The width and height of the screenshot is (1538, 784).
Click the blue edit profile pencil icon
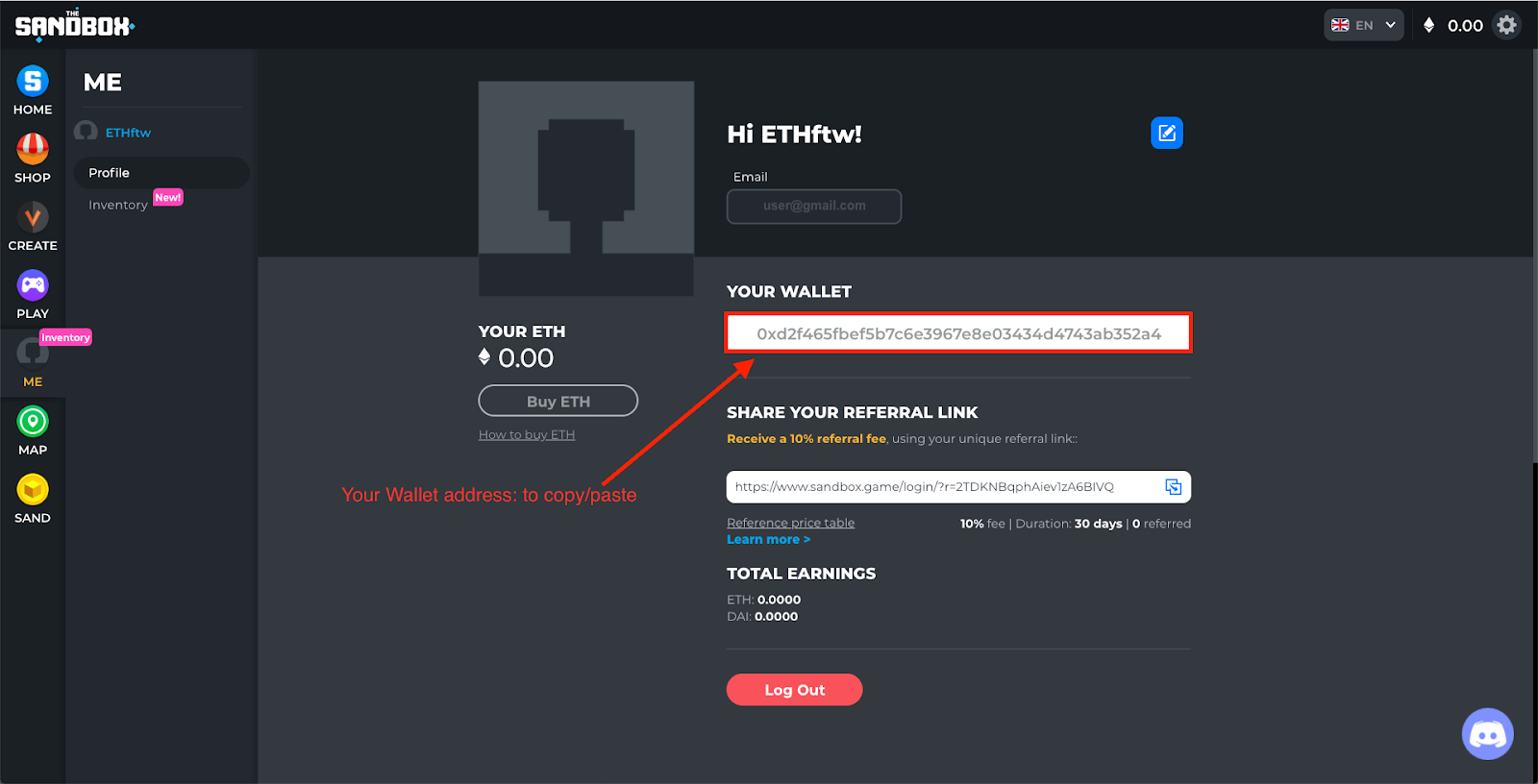pyautogui.click(x=1167, y=133)
